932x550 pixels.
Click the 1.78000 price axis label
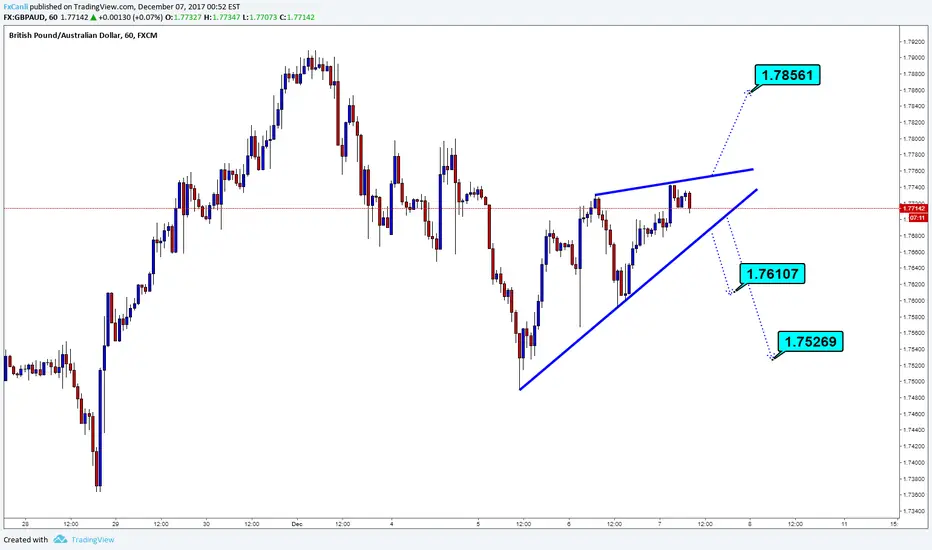click(916, 139)
